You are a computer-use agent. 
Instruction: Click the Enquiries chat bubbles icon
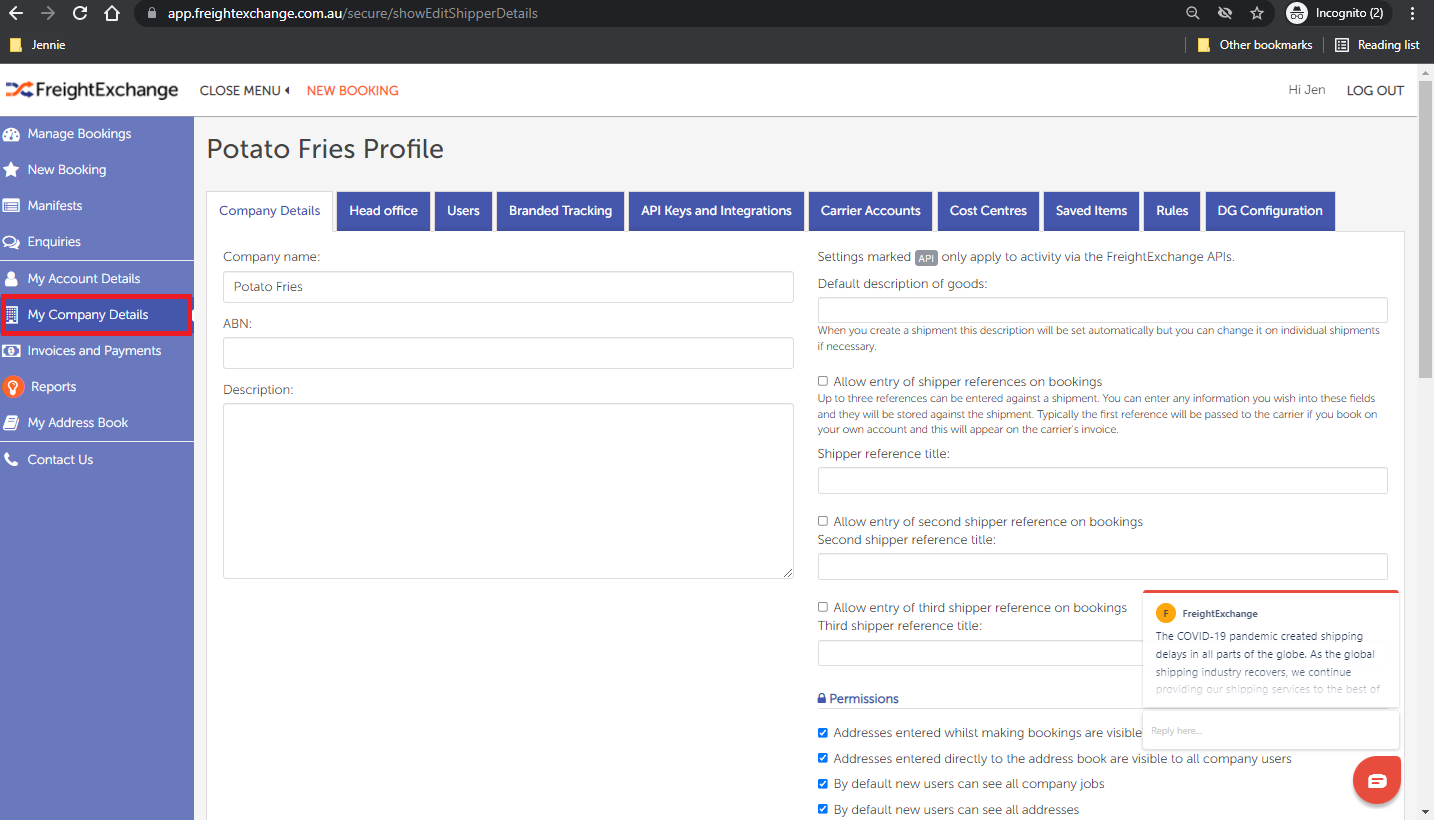click(12, 242)
